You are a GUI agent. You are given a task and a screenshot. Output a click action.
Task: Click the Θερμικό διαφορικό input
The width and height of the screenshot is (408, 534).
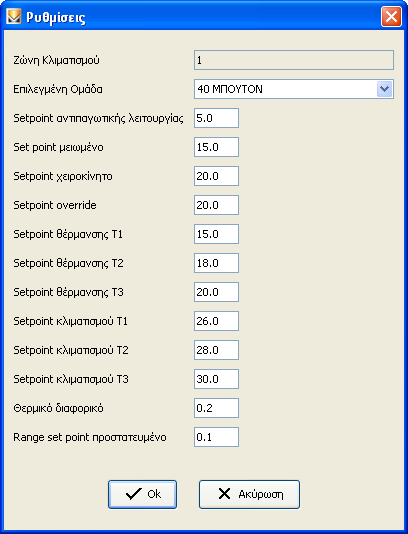point(217,408)
